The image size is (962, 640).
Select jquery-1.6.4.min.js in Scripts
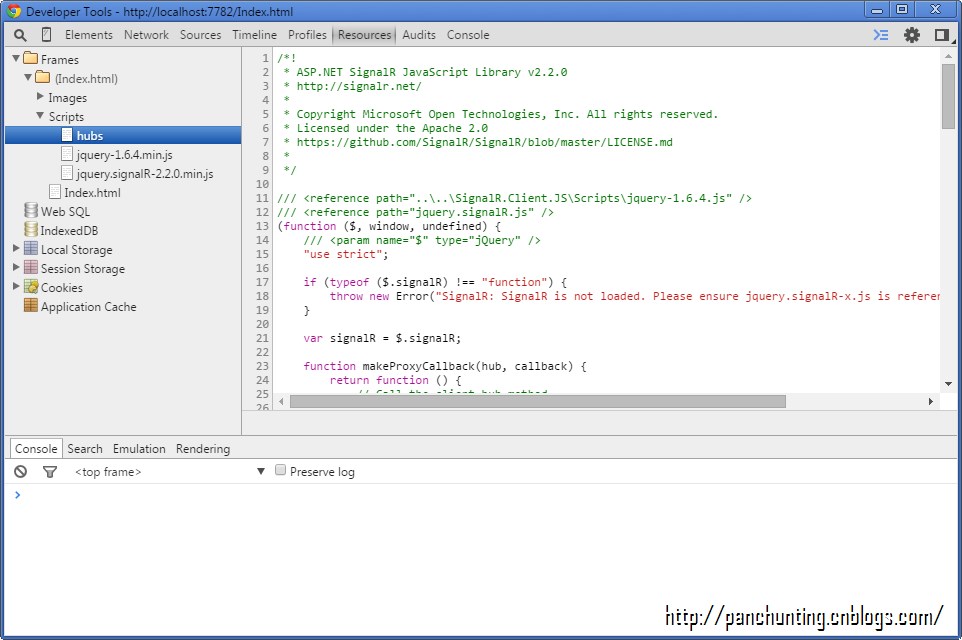[x=125, y=155]
